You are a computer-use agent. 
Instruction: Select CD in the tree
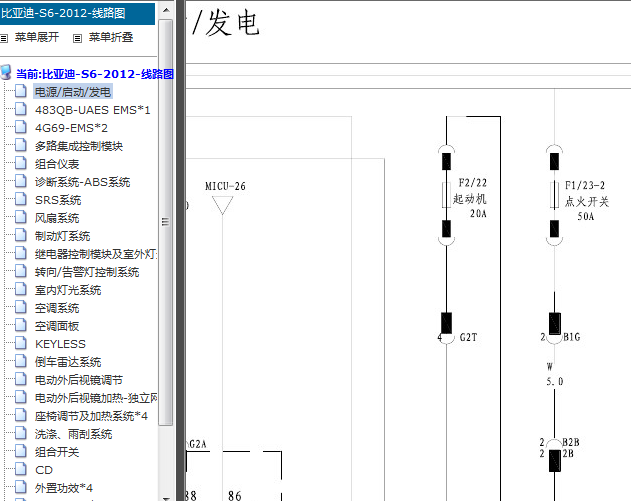point(43,470)
